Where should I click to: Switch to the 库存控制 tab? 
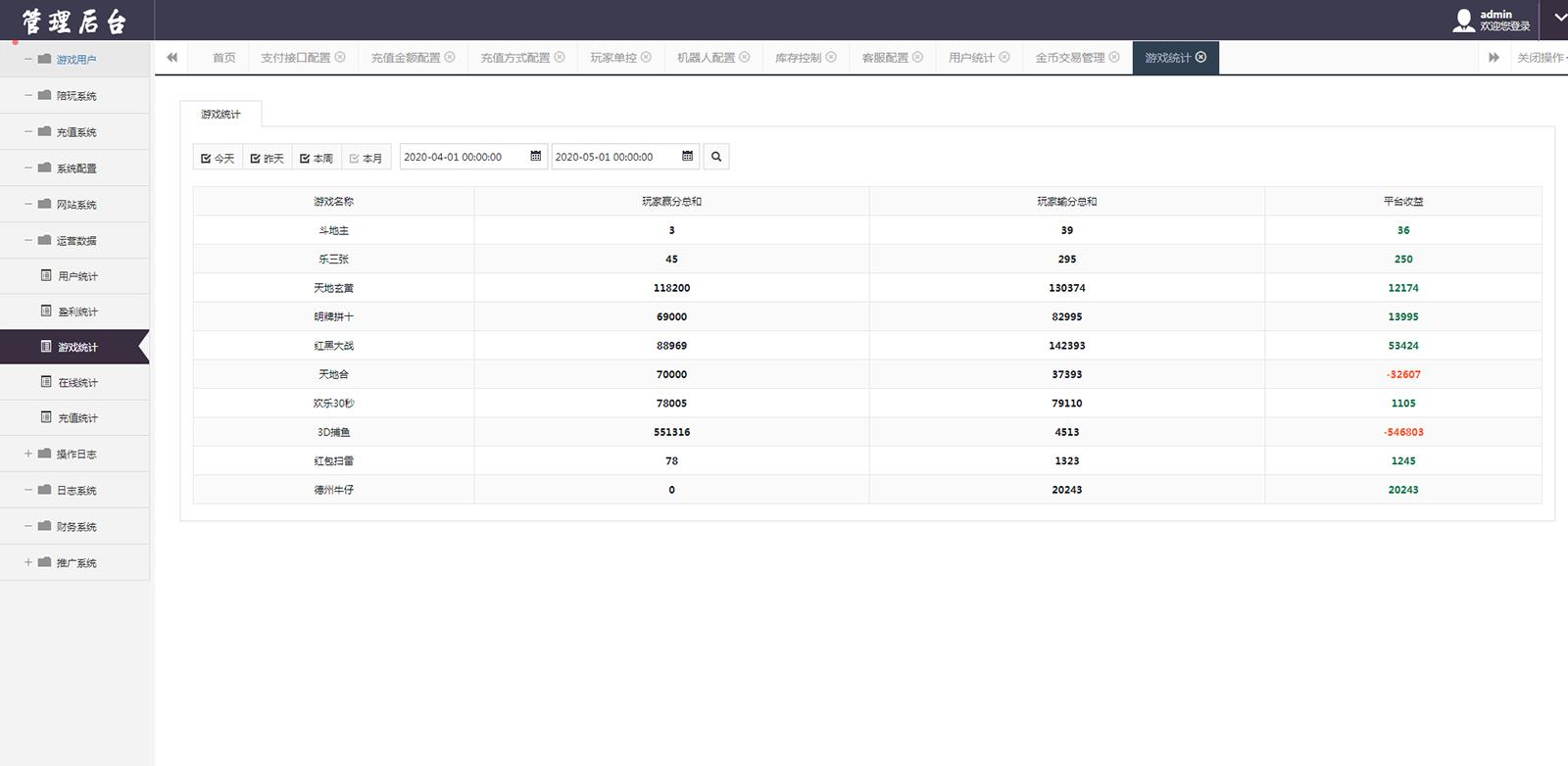coord(798,58)
